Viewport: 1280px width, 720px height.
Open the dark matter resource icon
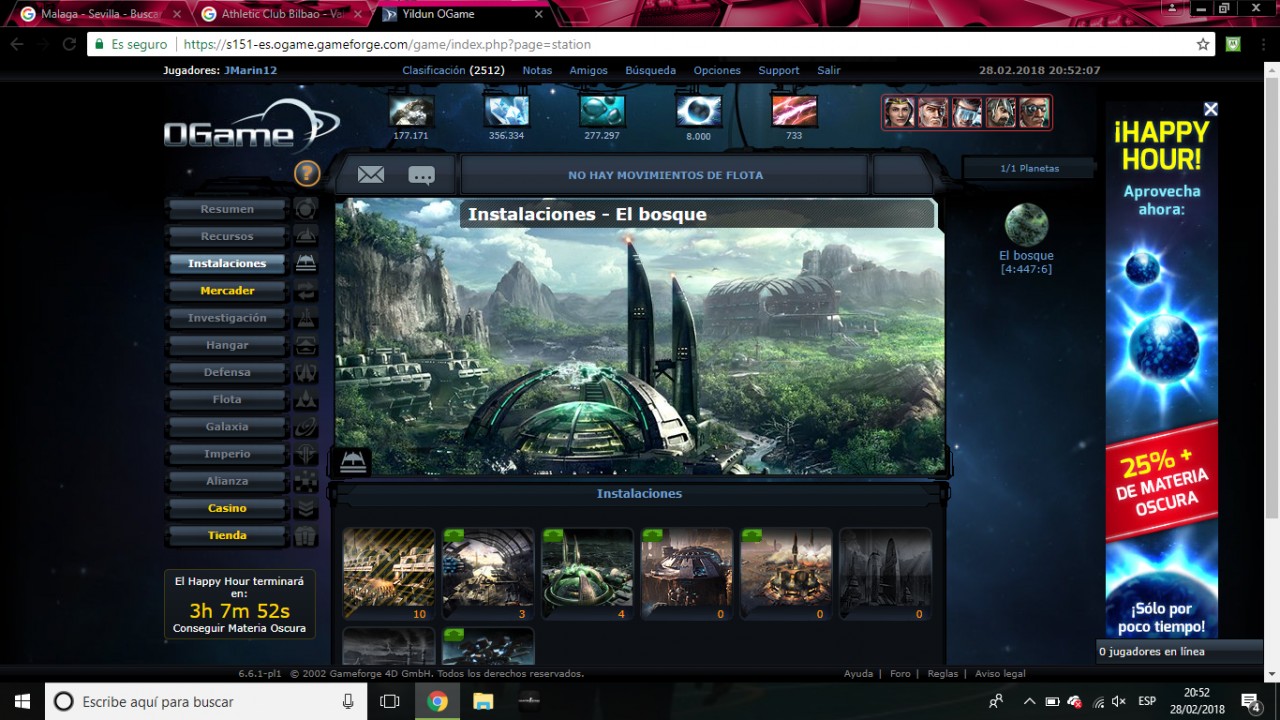[794, 110]
